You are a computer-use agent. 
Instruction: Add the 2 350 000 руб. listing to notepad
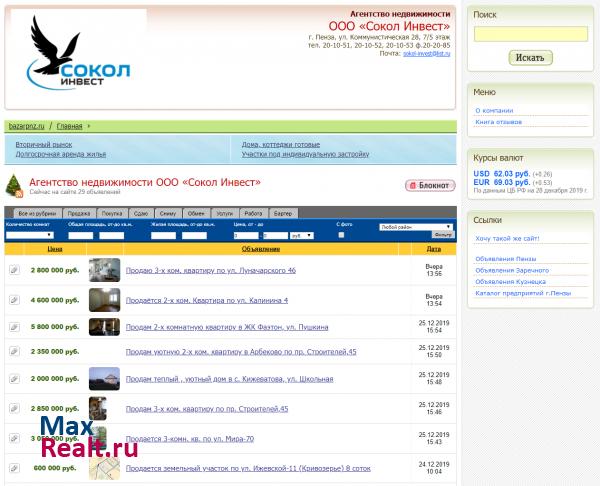tap(14, 351)
